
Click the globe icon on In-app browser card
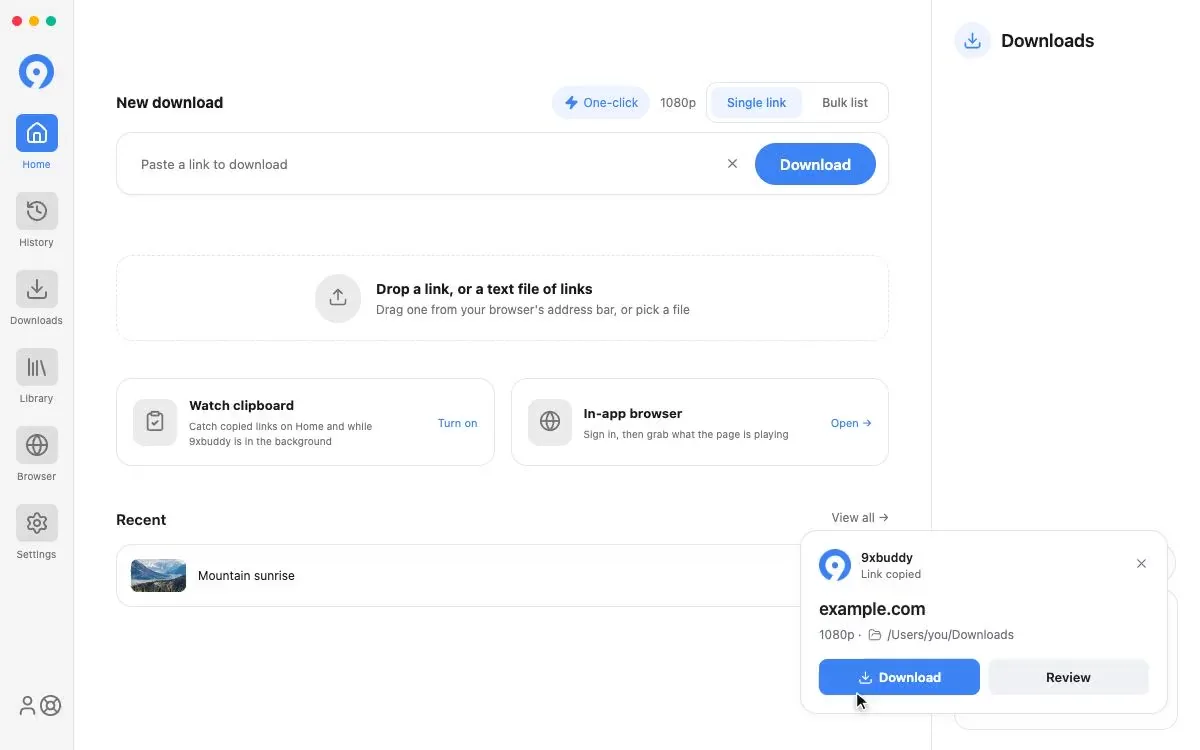click(x=550, y=422)
